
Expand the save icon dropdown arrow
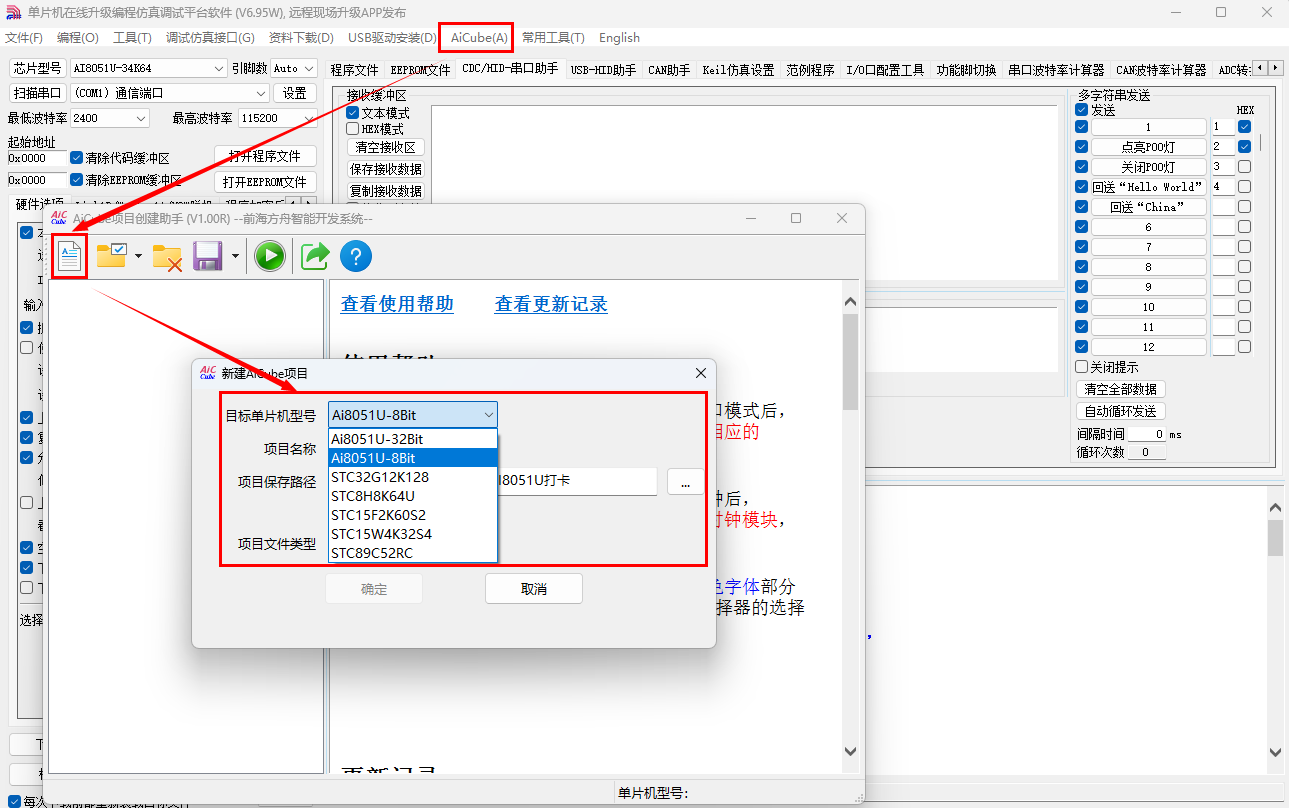(x=235, y=257)
